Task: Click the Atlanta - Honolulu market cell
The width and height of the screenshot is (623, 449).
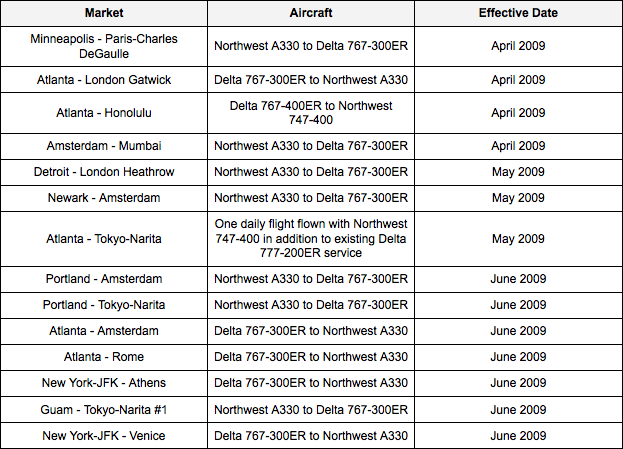Action: [x=104, y=112]
